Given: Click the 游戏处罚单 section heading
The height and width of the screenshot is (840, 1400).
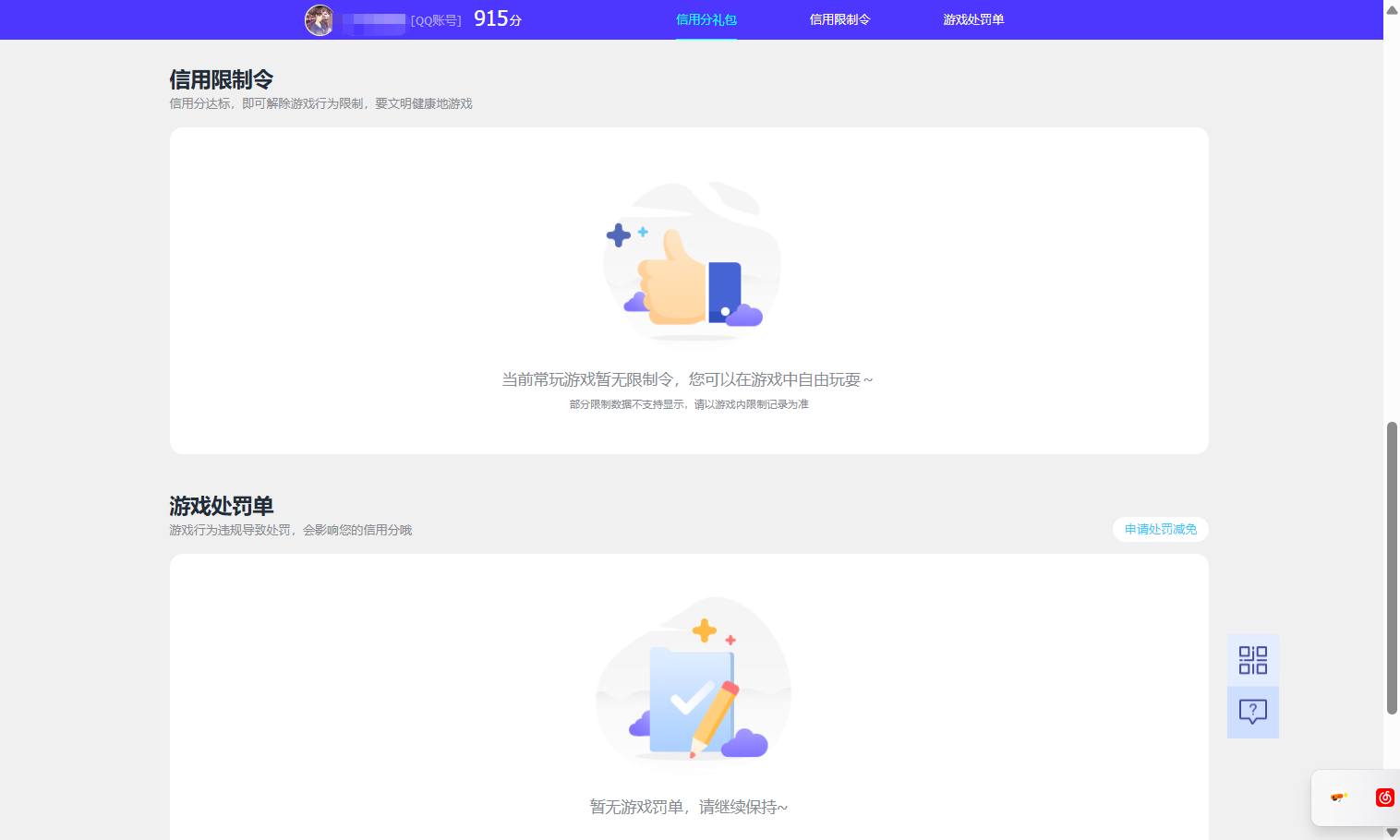Looking at the screenshot, I should point(222,506).
